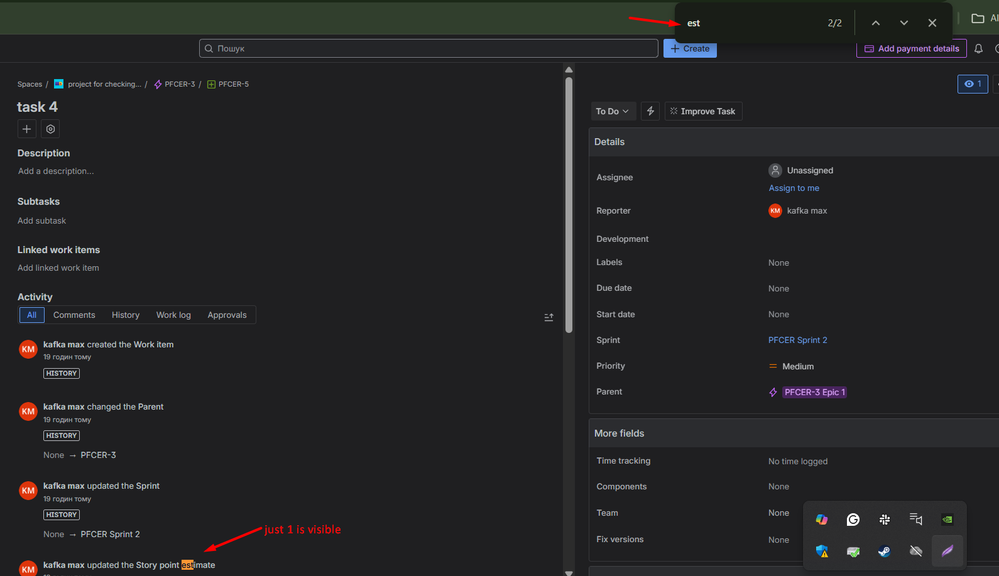999x576 pixels.
Task: Focus the 'Пошук' search box
Action: (428, 48)
